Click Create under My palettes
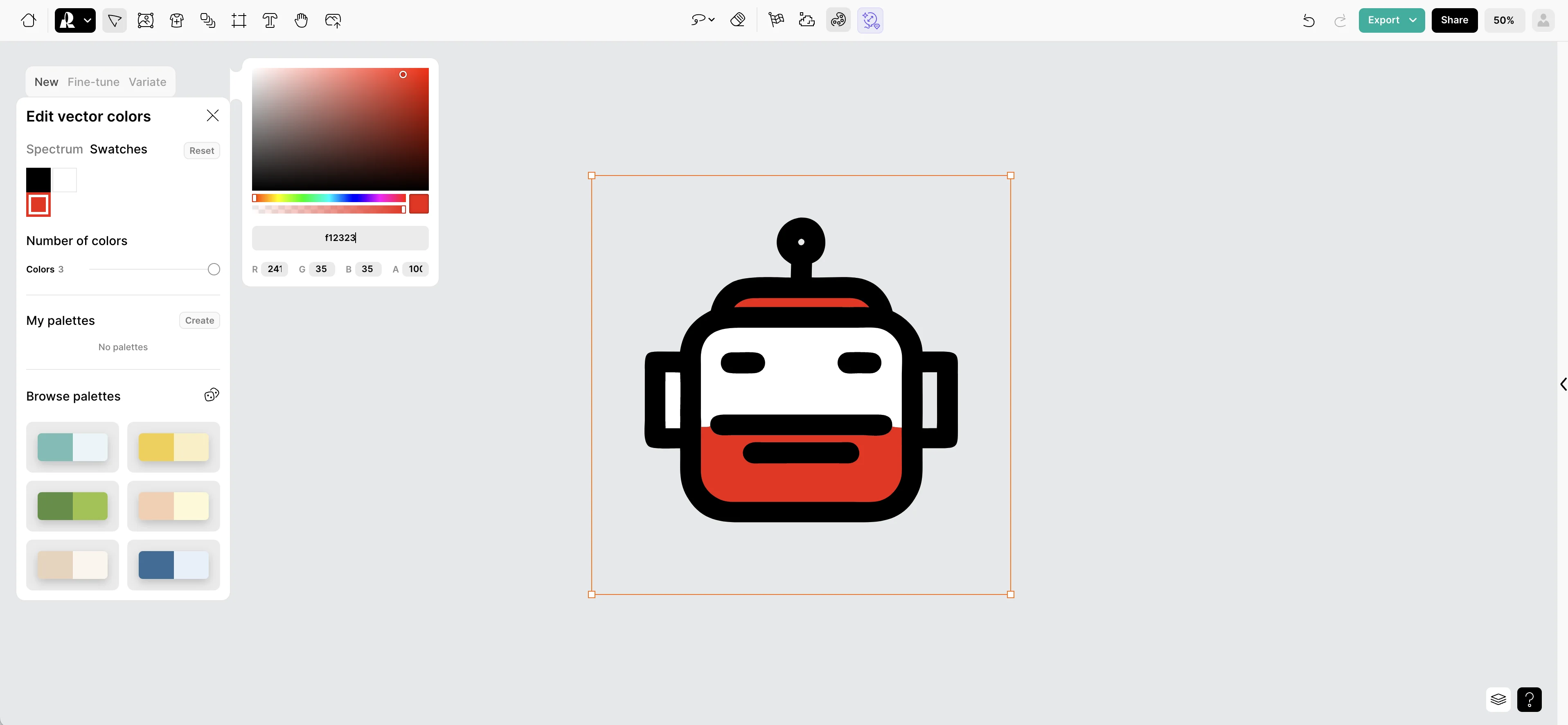Screen dimensions: 1568x725 (200, 320)
